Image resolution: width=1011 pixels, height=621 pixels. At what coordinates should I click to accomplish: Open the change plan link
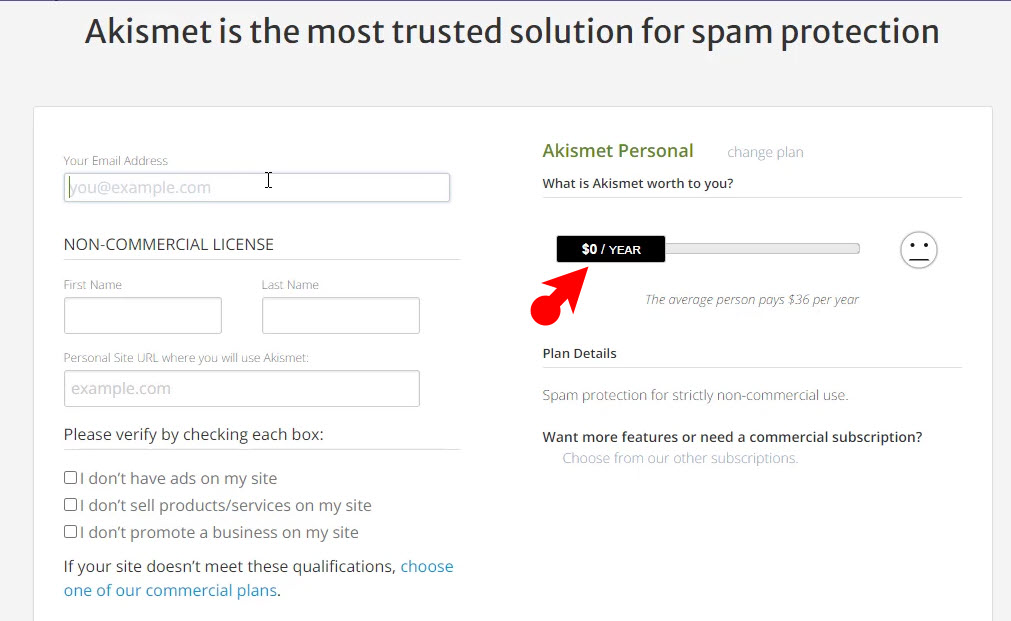pos(765,152)
